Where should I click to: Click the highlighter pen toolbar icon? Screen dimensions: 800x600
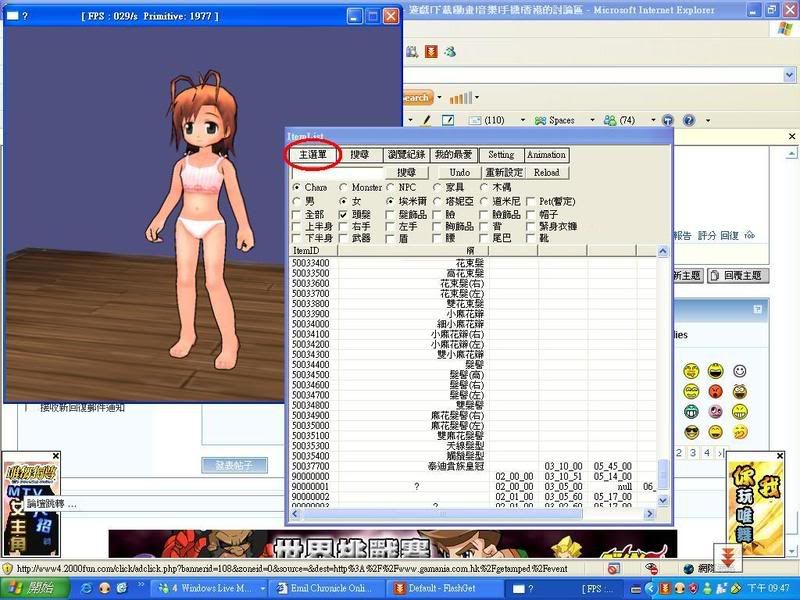(x=426, y=120)
